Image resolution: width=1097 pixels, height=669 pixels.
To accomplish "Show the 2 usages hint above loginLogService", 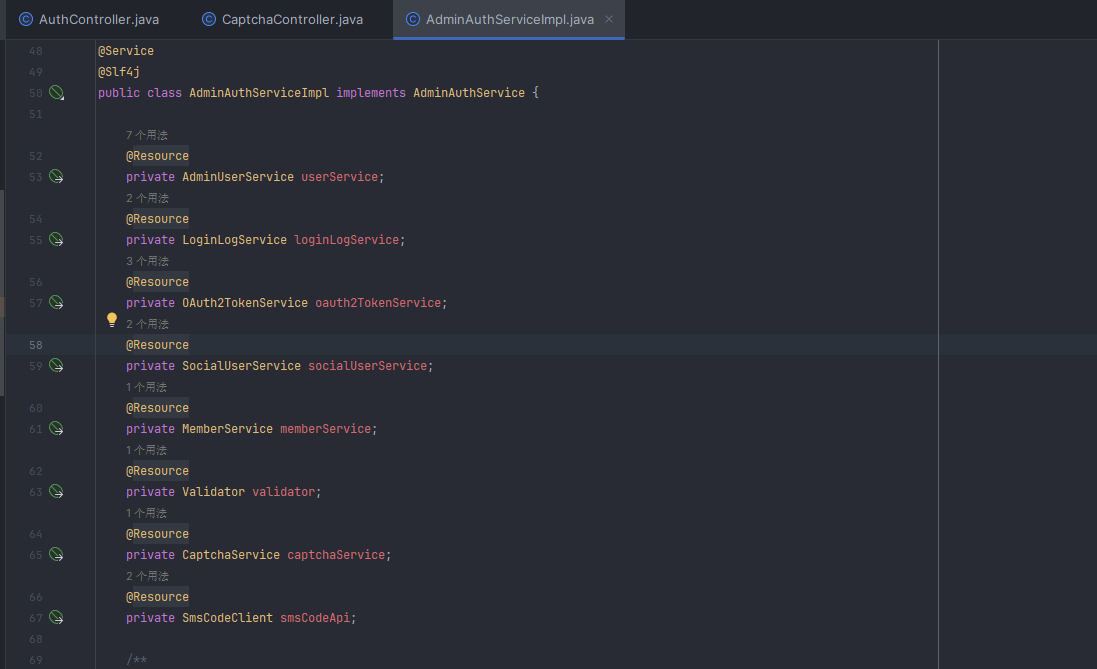I will [x=147, y=198].
